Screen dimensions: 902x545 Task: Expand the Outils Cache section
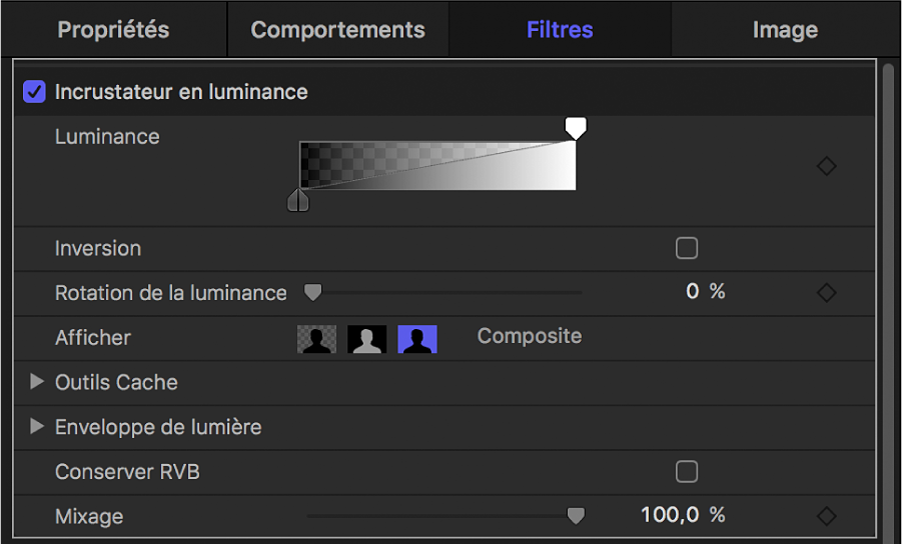coord(38,382)
